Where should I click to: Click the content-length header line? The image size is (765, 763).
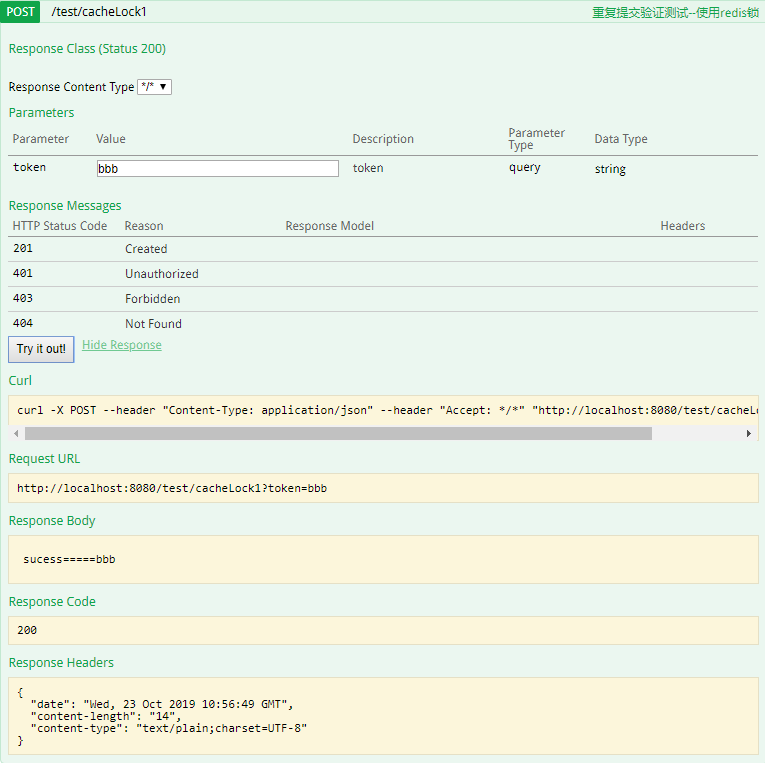point(105,716)
